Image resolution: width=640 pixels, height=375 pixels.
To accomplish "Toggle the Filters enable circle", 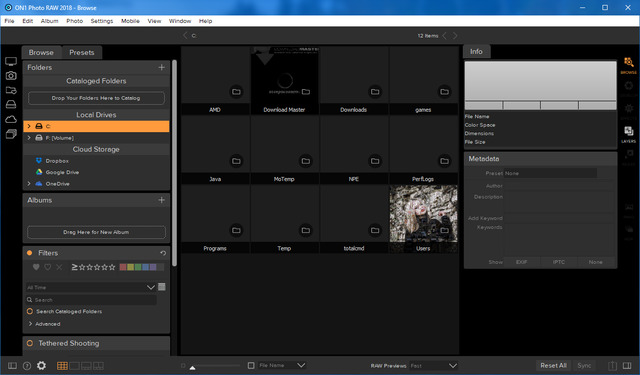I will click(29, 253).
